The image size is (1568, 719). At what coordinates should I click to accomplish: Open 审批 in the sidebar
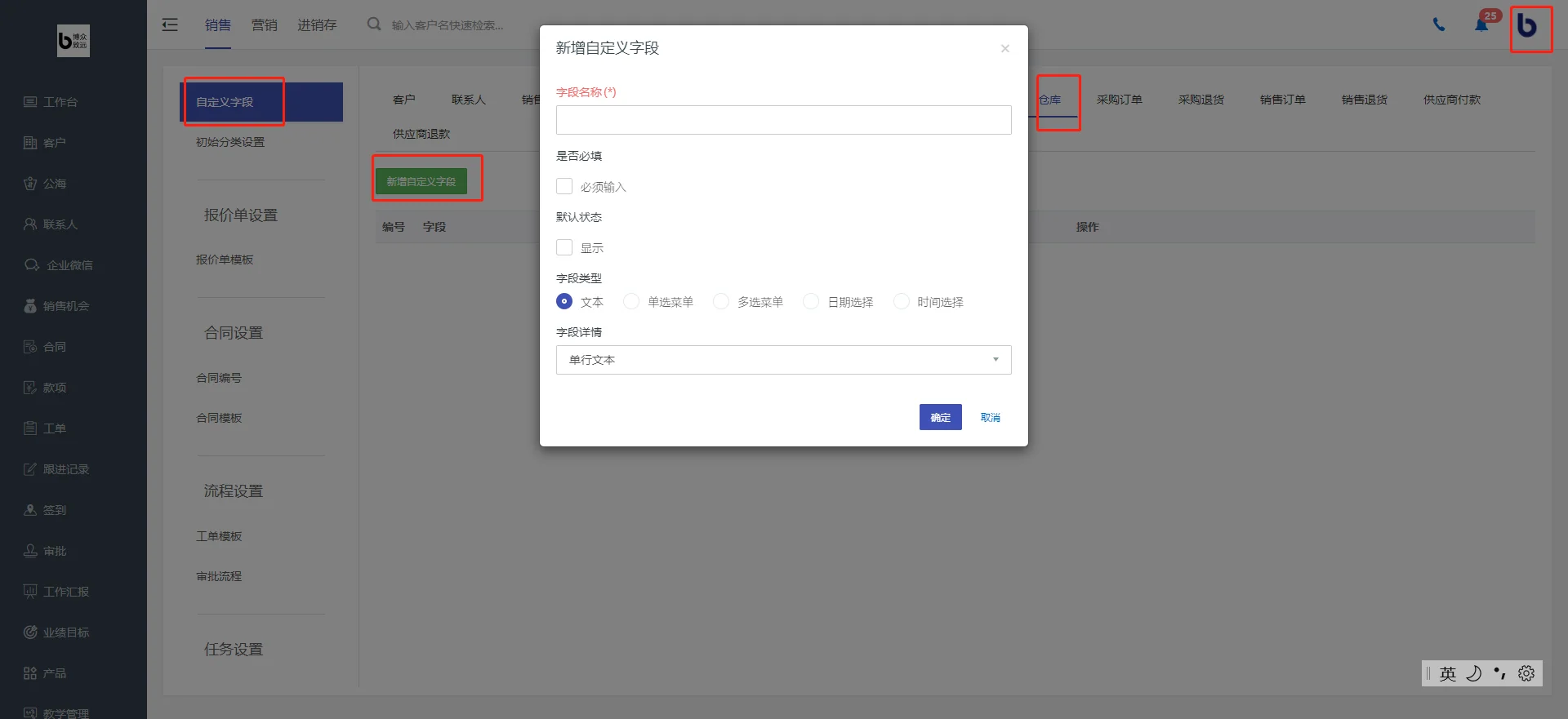45,551
